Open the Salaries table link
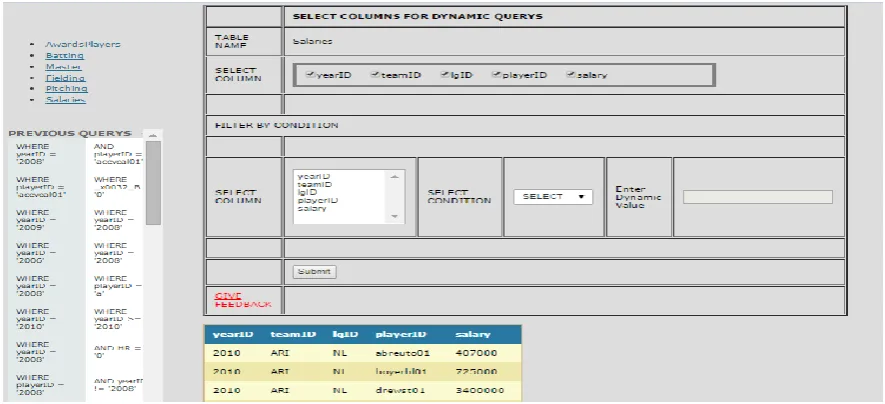 click(65, 100)
